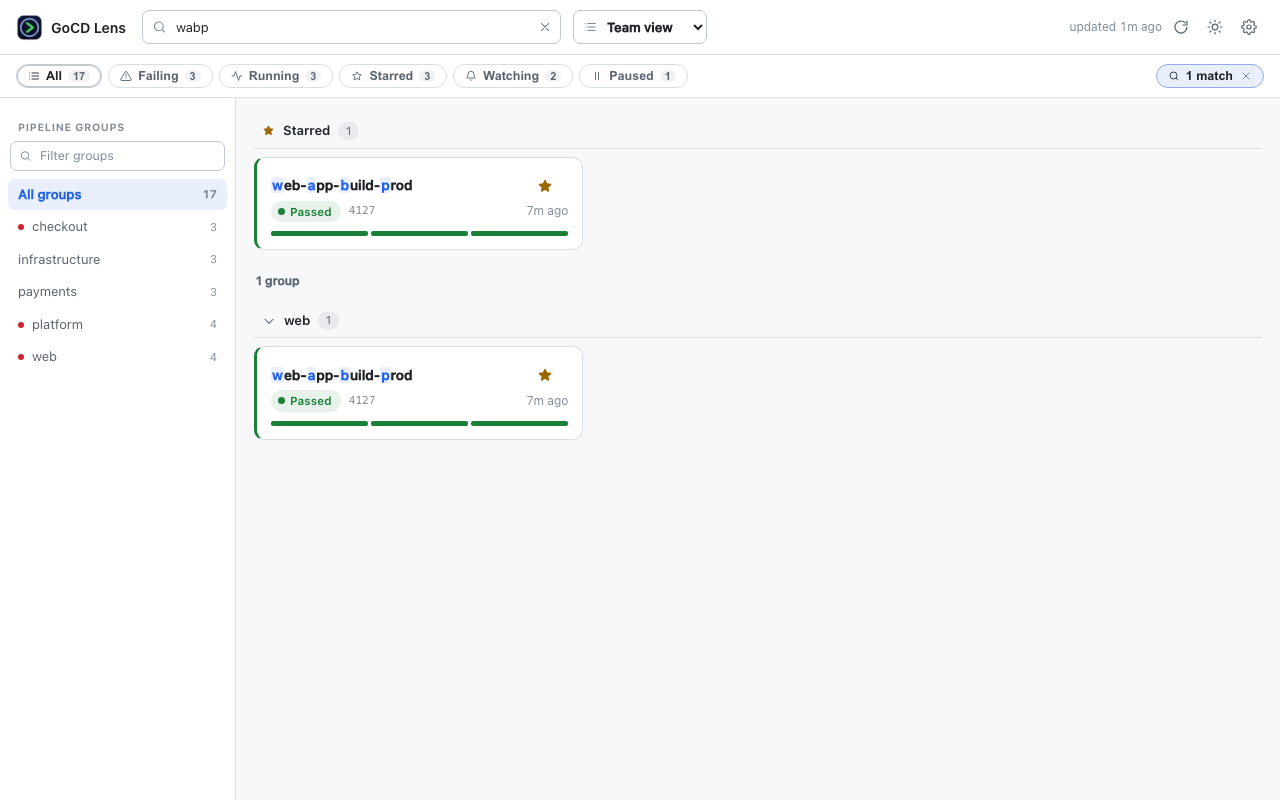The width and height of the screenshot is (1280, 800).
Task: Clear the search field text
Action: point(545,28)
